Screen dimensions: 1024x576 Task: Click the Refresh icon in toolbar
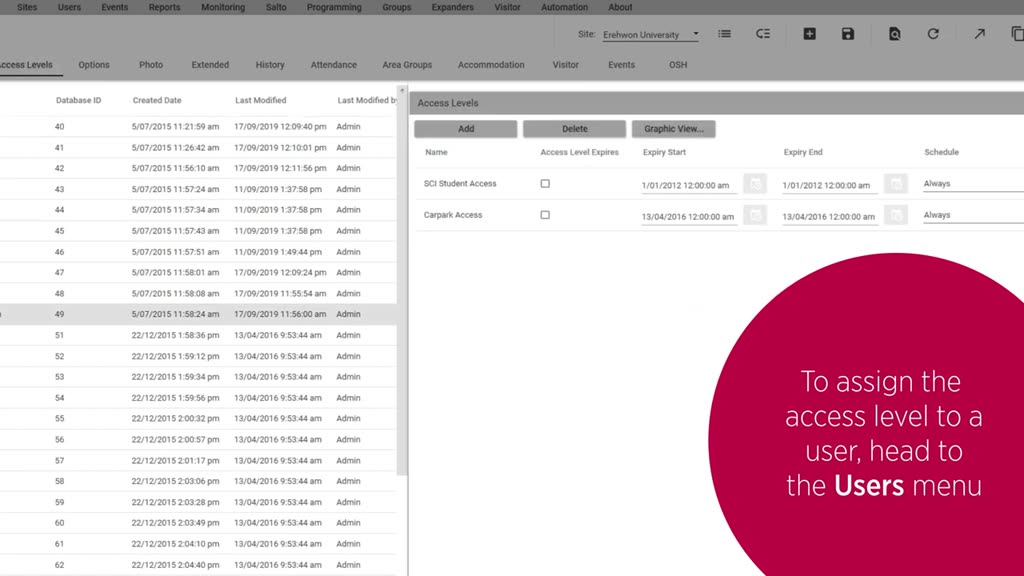pyautogui.click(x=933, y=33)
